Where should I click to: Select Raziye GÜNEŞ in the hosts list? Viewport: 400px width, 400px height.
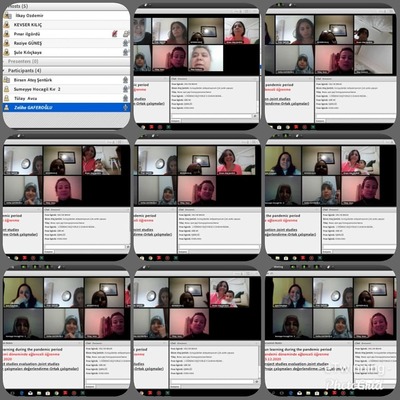(x=66, y=43)
